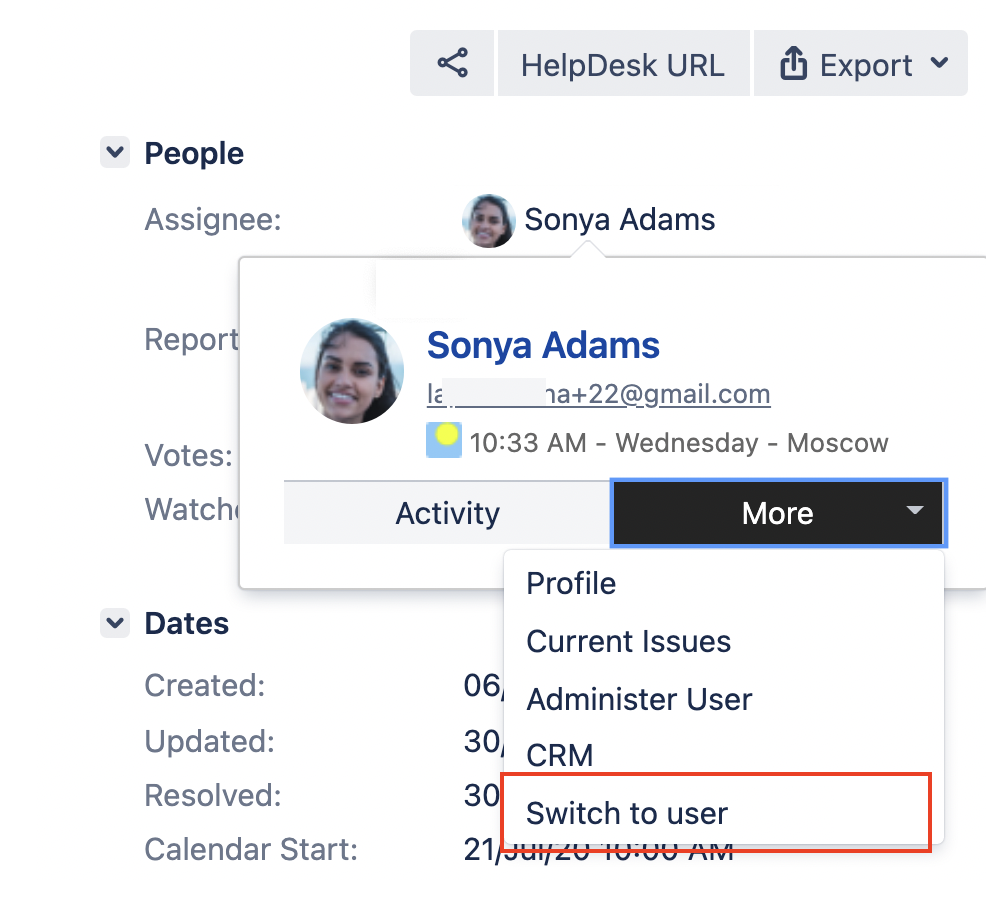Click Sonya Adams small assignee avatar
Screen dimensions: 1000x908
[488, 220]
